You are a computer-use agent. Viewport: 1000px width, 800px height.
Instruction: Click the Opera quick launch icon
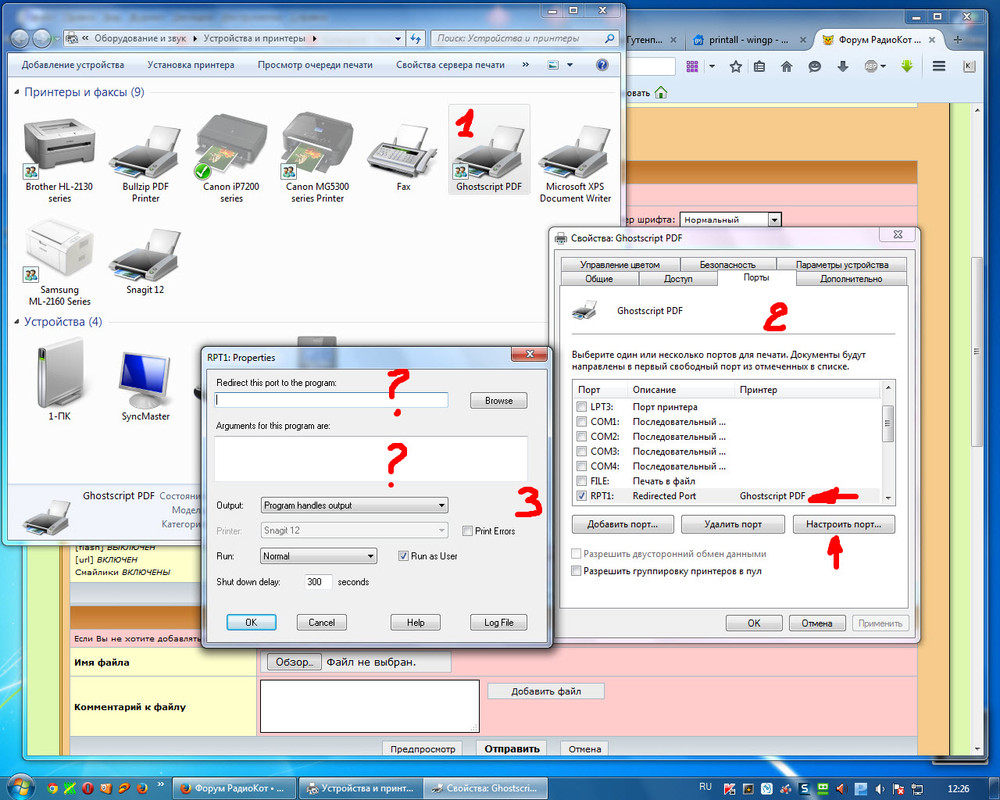(88, 789)
